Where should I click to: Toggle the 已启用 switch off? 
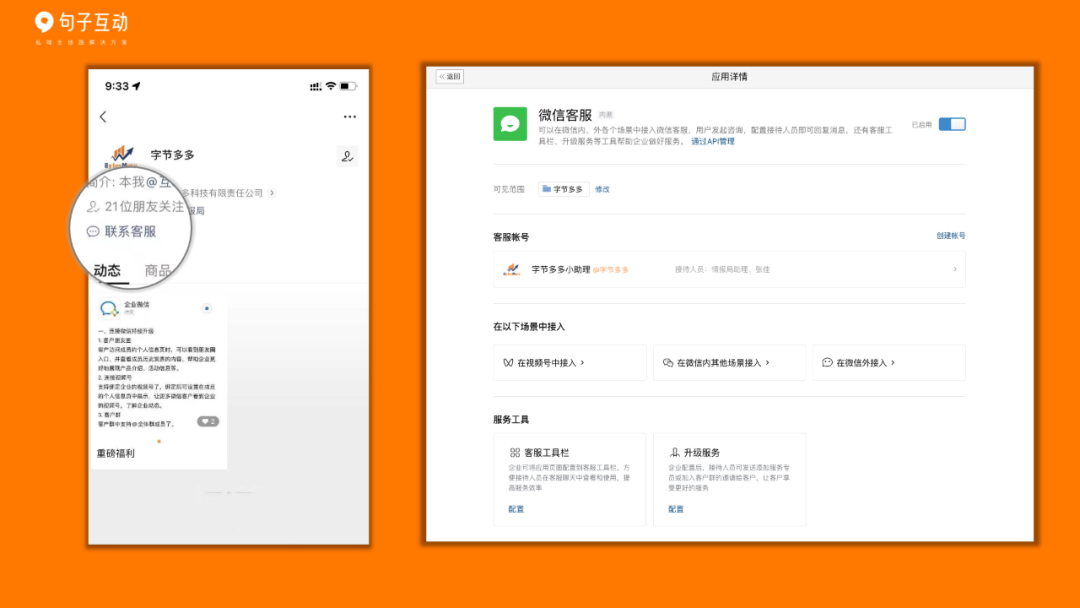pyautogui.click(x=952, y=124)
